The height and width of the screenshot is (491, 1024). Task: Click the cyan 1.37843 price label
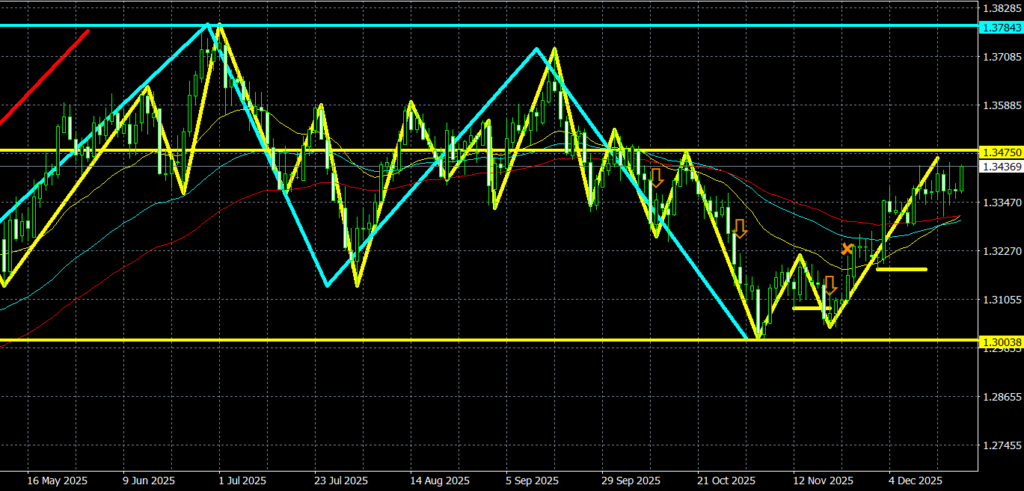point(1000,26)
